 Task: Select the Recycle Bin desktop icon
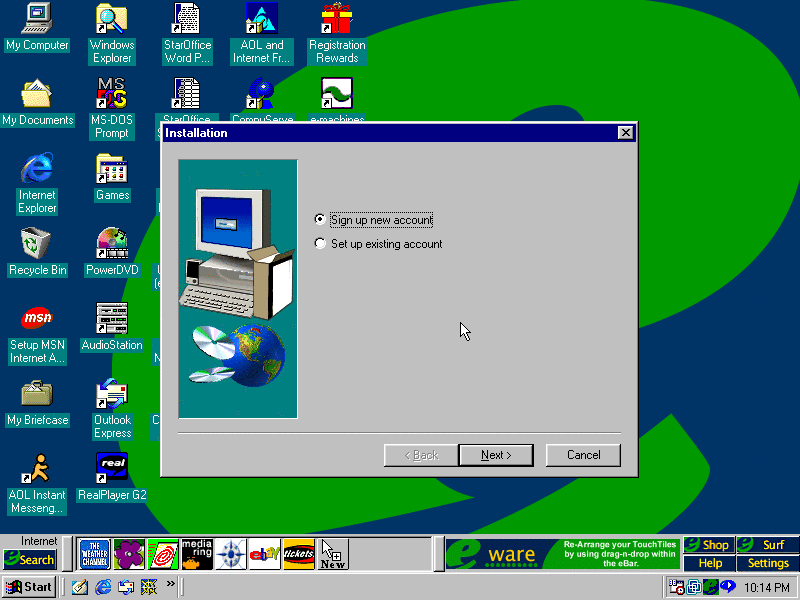pos(37,252)
